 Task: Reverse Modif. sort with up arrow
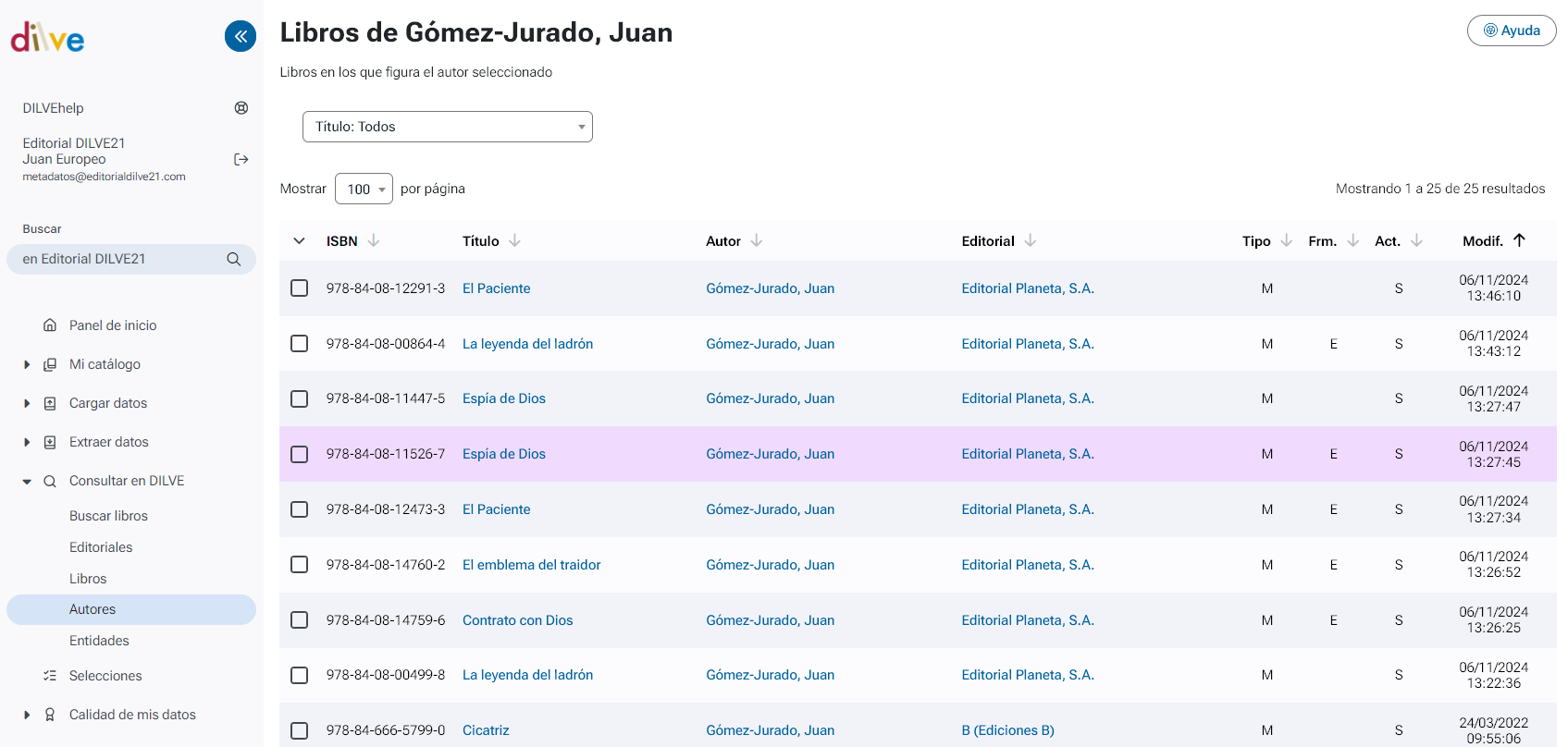pyautogui.click(x=1519, y=240)
